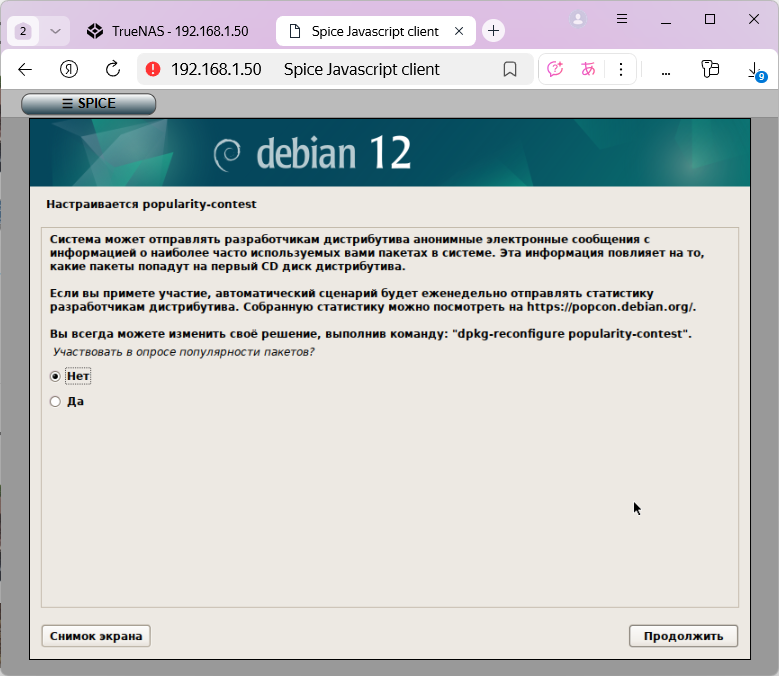Show hidden toolbar items ellipsis

pyautogui.click(x=666, y=73)
